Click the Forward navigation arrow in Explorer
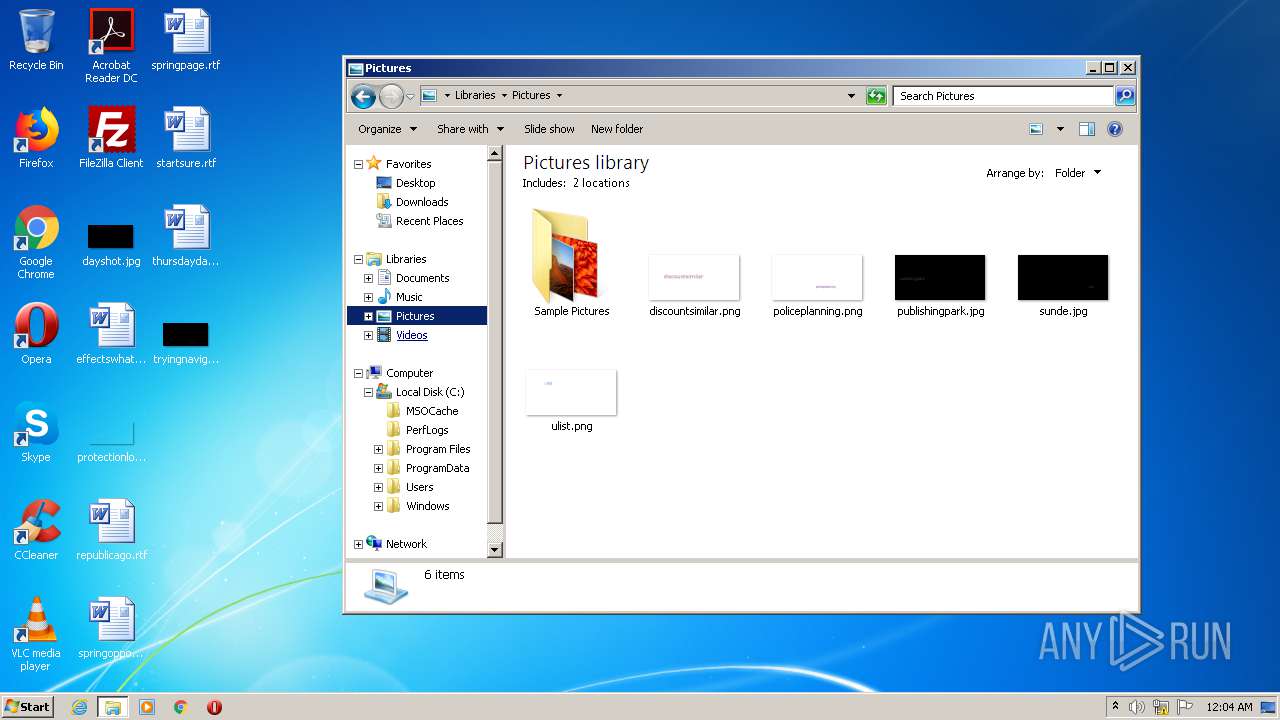The width and height of the screenshot is (1280, 720). [391, 96]
